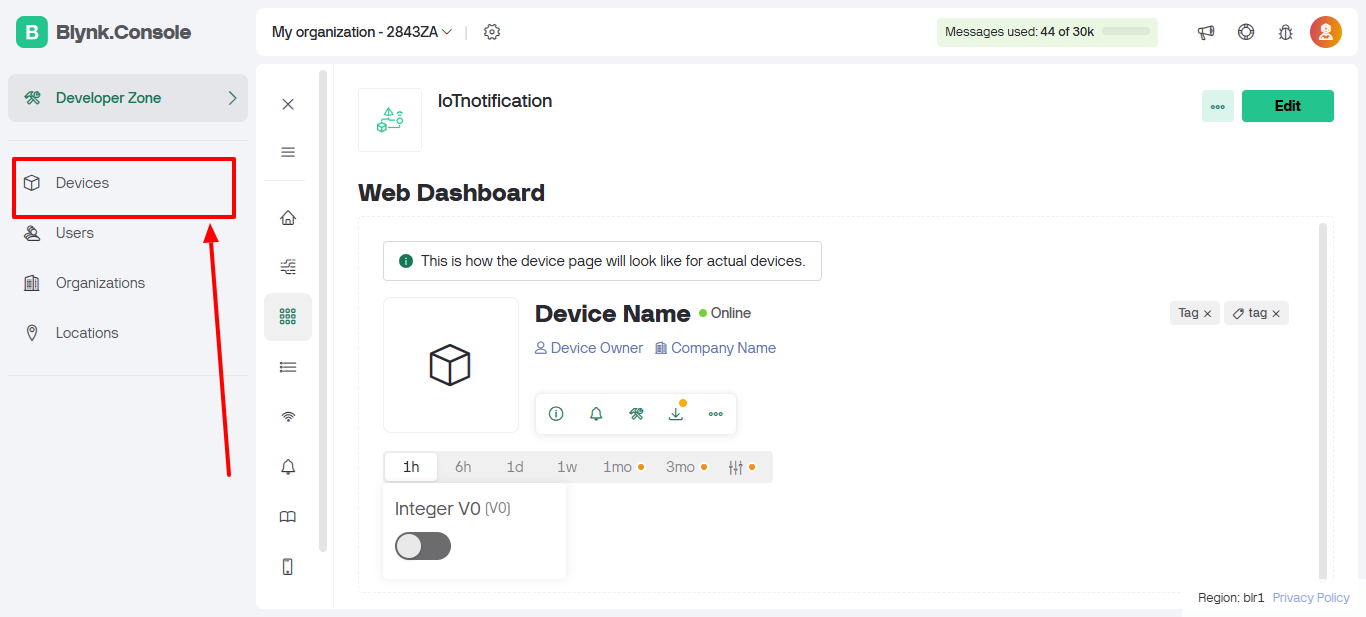Click the green Edit button
Image resolution: width=1366 pixels, height=617 pixels.
pos(1288,106)
